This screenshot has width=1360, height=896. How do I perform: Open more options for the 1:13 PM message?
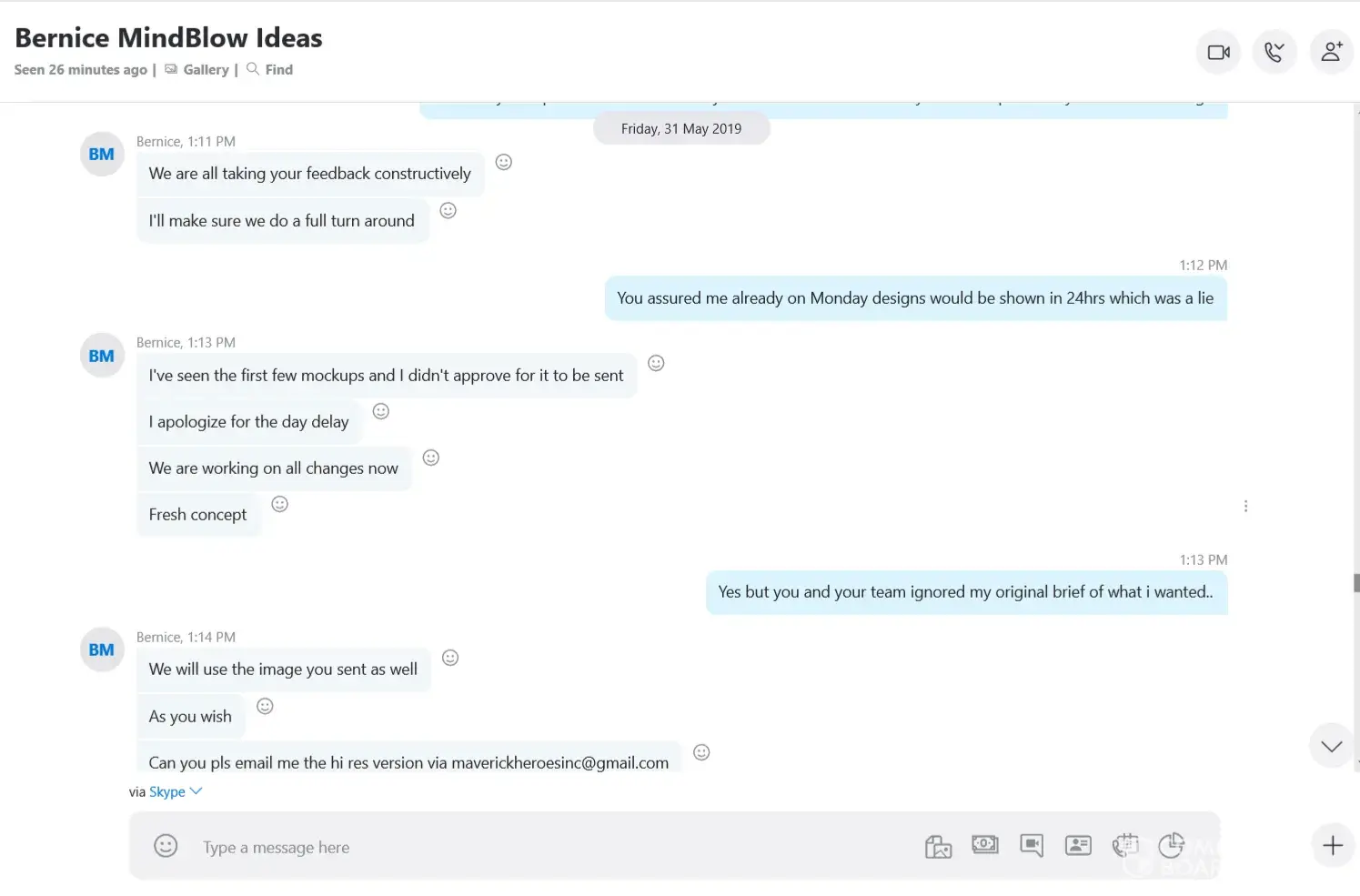[x=1245, y=506]
